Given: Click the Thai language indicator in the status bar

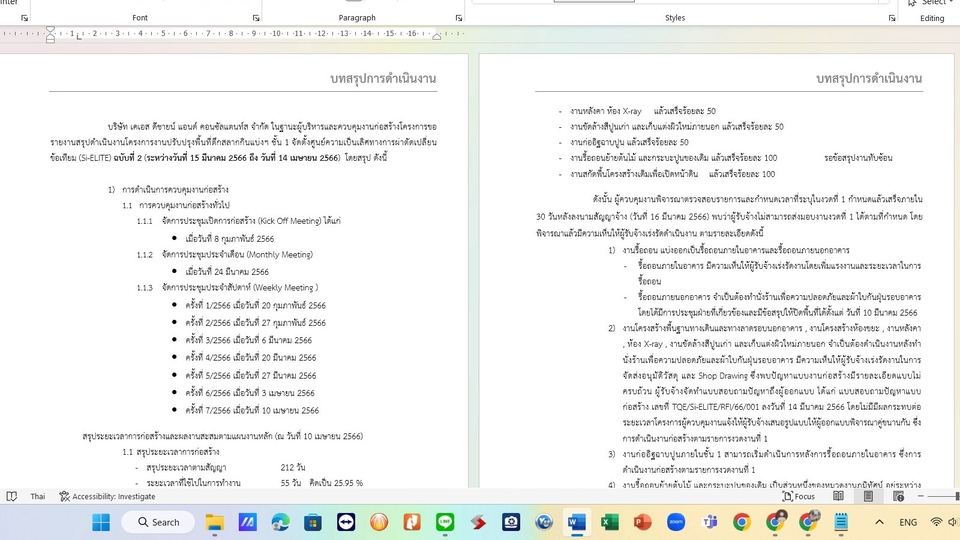Looking at the screenshot, I should [x=38, y=497].
